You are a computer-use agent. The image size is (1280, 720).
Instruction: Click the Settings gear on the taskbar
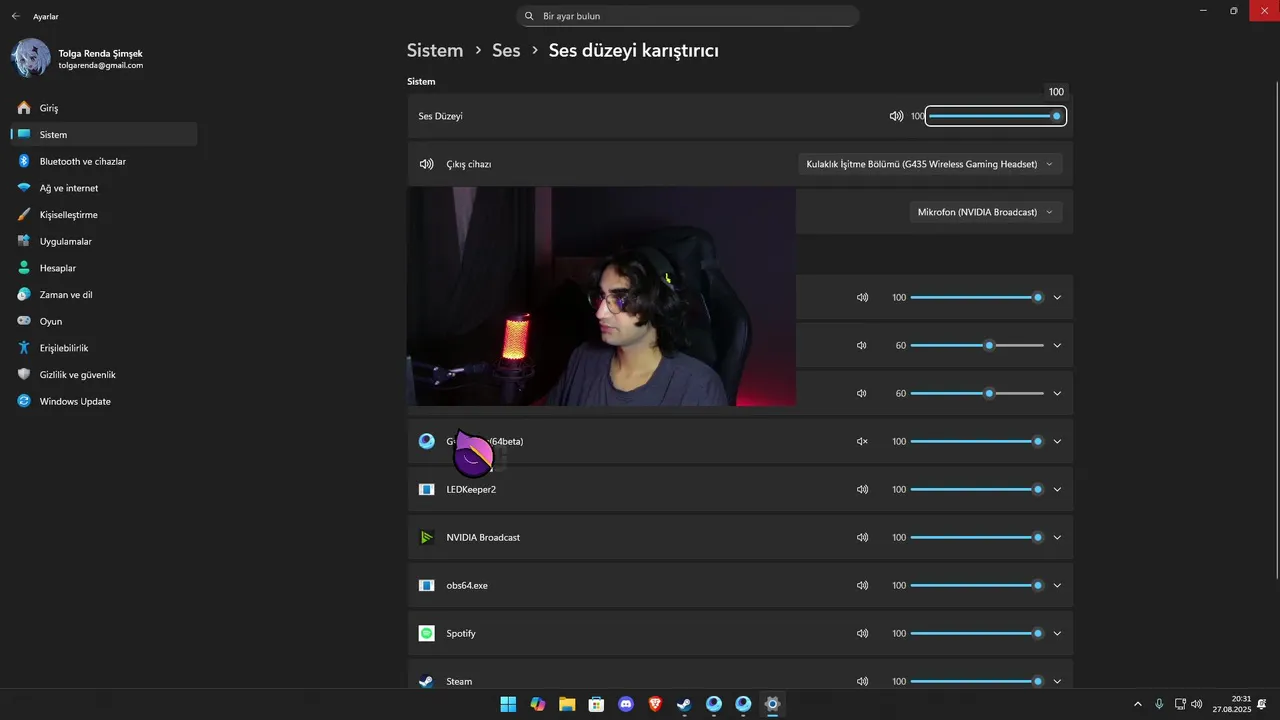tap(772, 704)
